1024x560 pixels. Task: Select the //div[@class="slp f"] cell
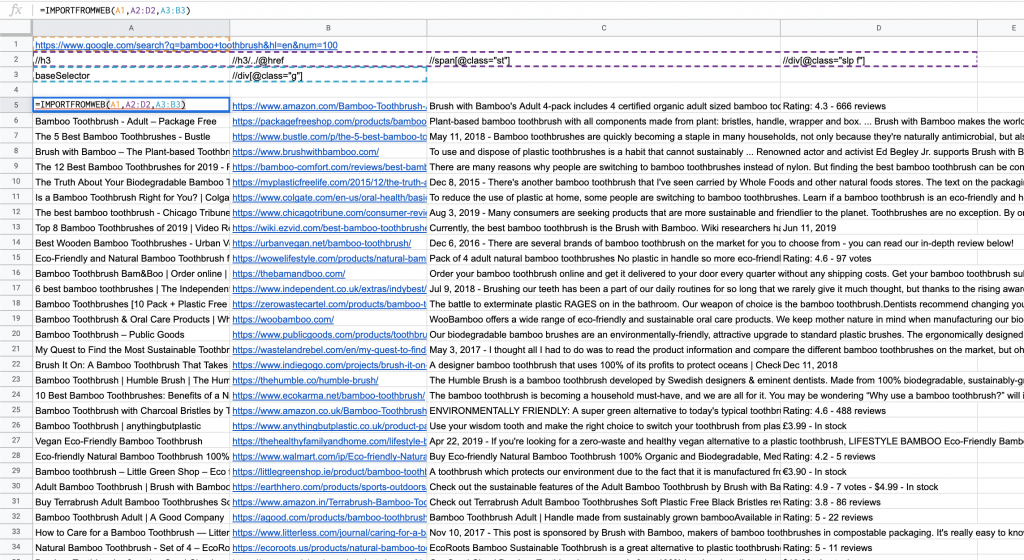point(878,61)
